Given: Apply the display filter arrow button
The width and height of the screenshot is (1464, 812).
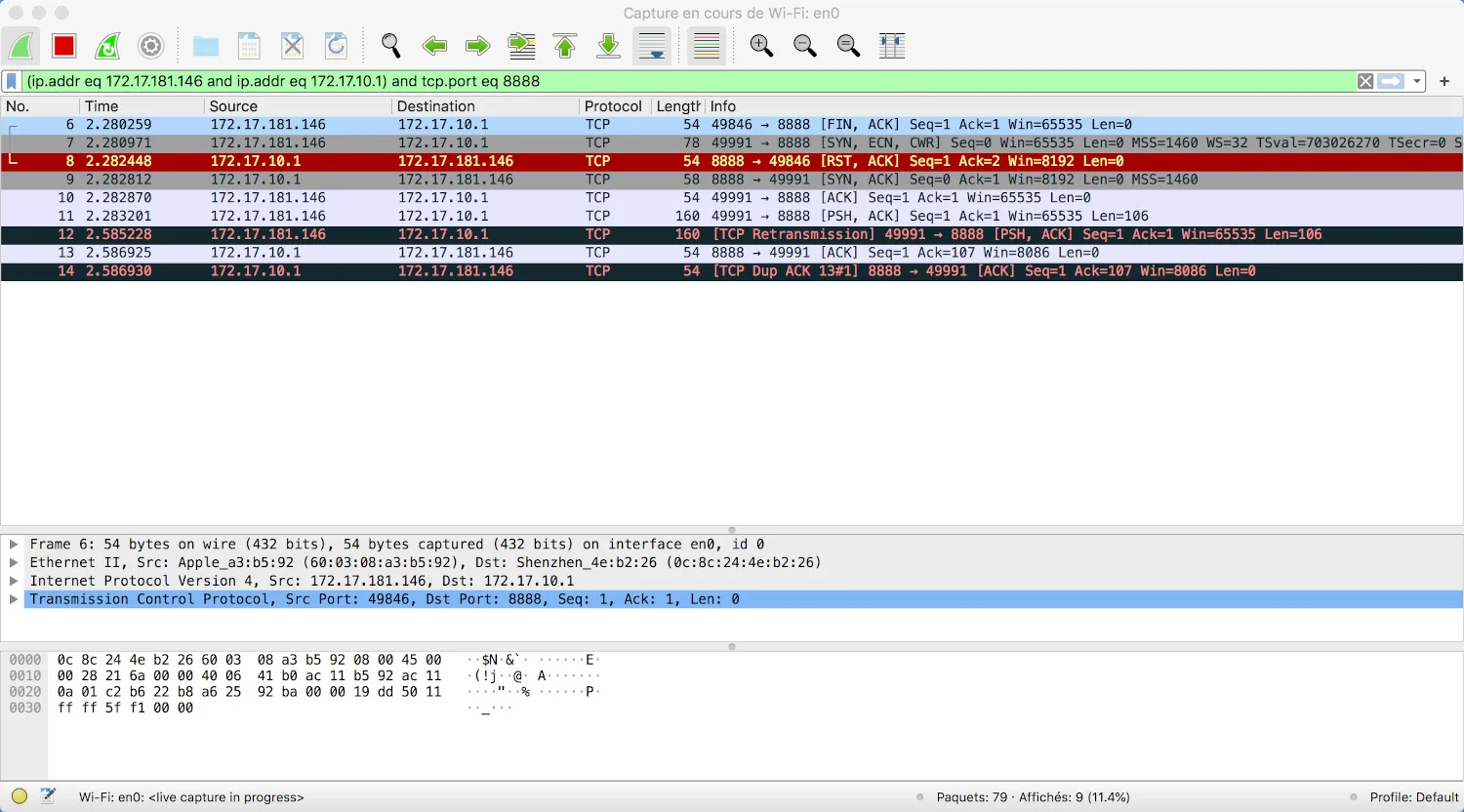Looking at the screenshot, I should [1392, 81].
